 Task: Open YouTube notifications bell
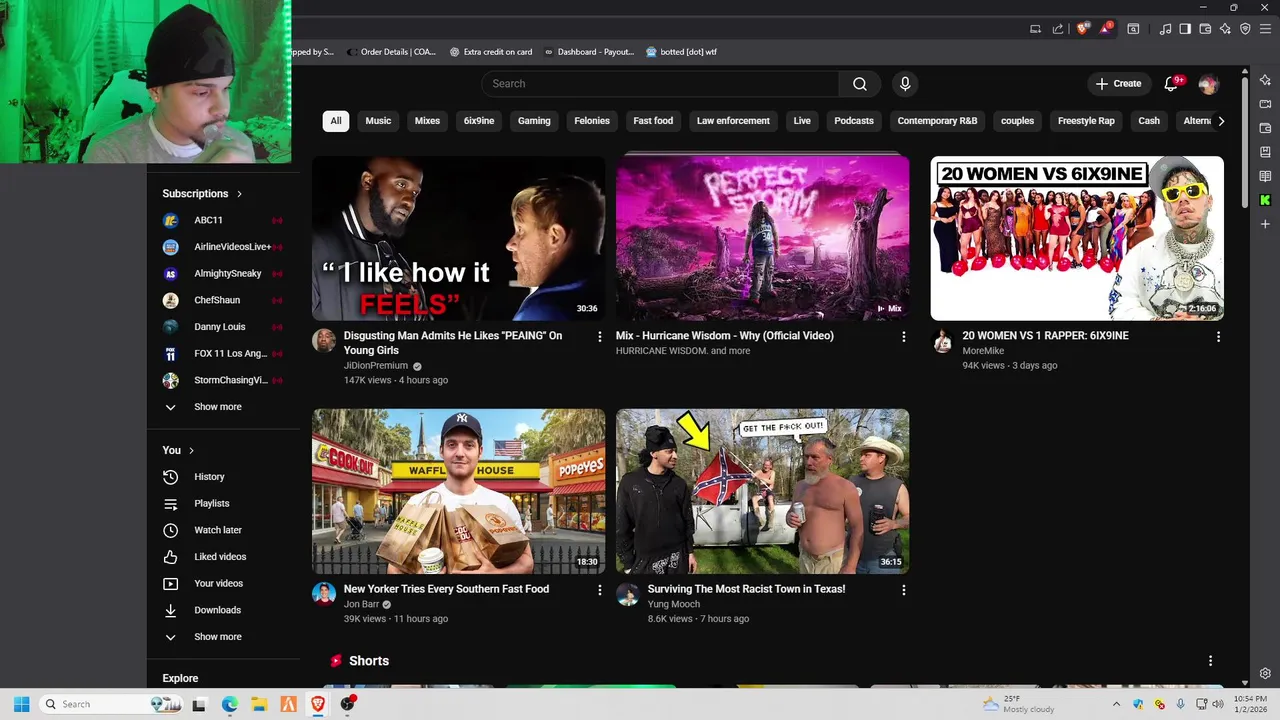(x=1171, y=84)
